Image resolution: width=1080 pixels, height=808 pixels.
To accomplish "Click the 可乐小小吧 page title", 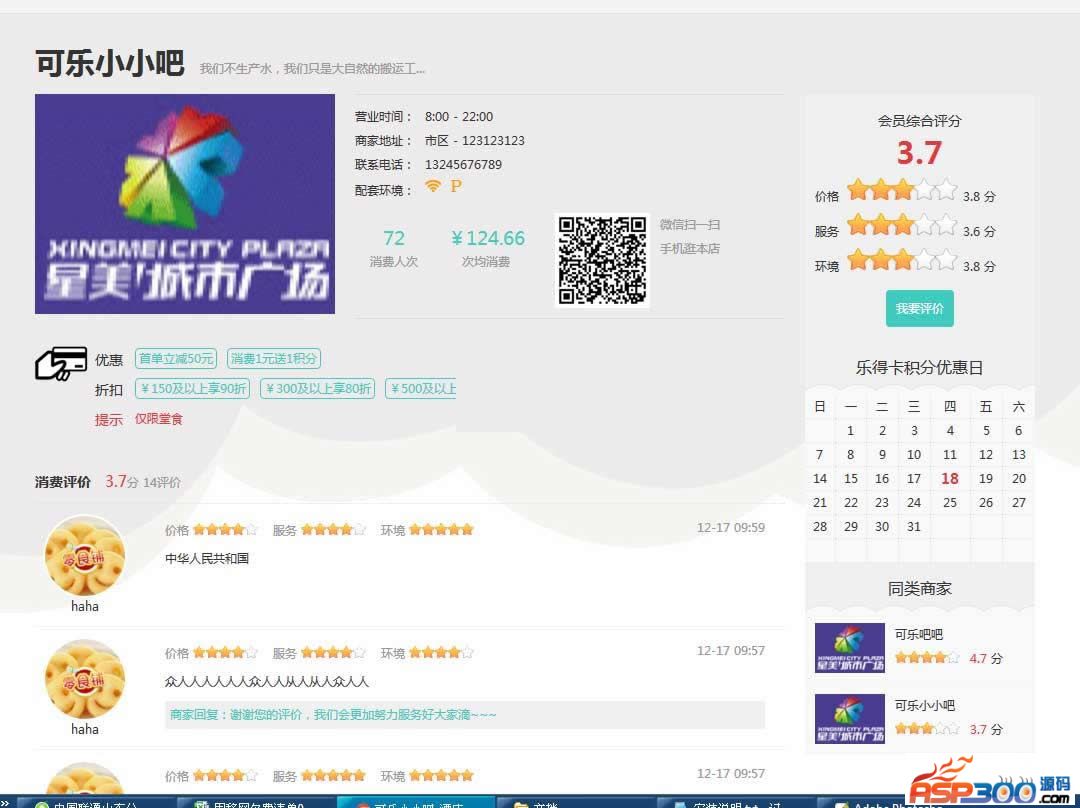I will pos(110,63).
